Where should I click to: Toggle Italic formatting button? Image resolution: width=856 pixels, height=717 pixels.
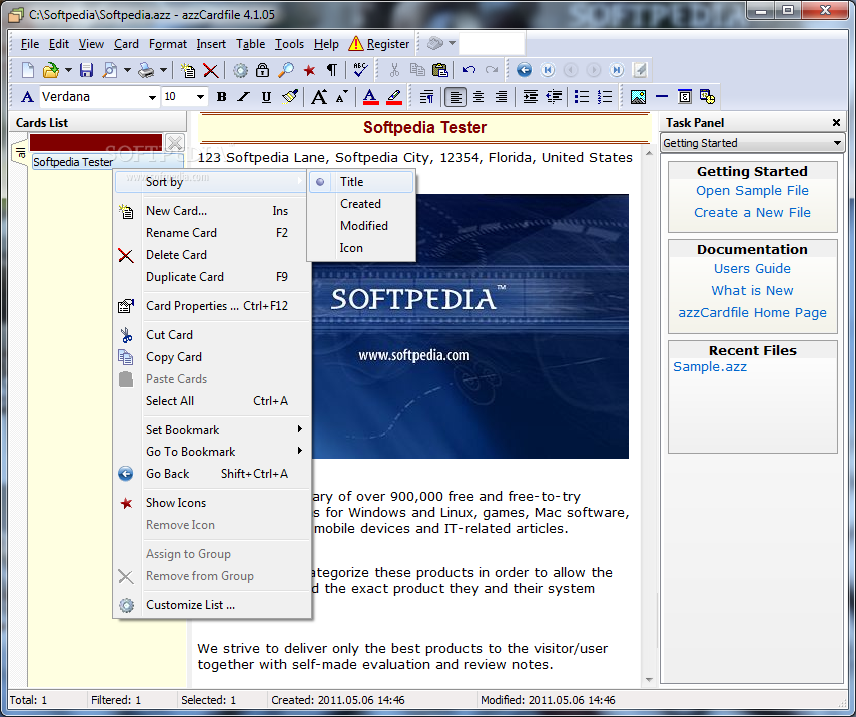[243, 97]
